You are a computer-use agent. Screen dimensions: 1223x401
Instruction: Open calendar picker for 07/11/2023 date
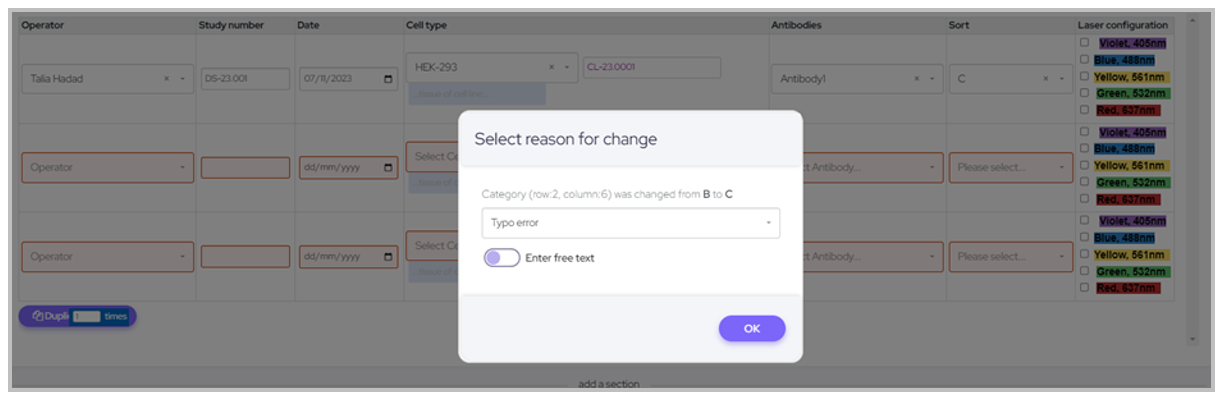(389, 79)
